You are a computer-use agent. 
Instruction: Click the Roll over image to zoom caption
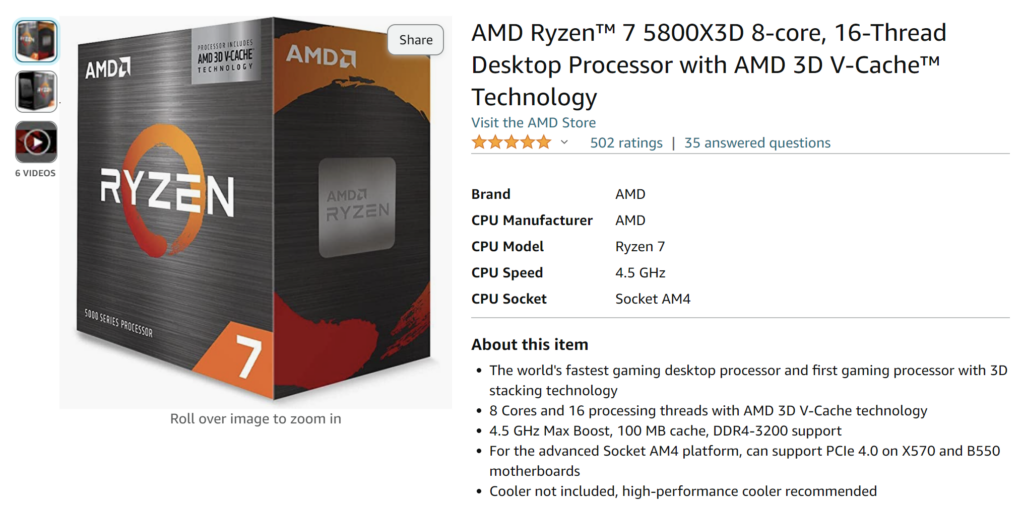pyautogui.click(x=255, y=419)
